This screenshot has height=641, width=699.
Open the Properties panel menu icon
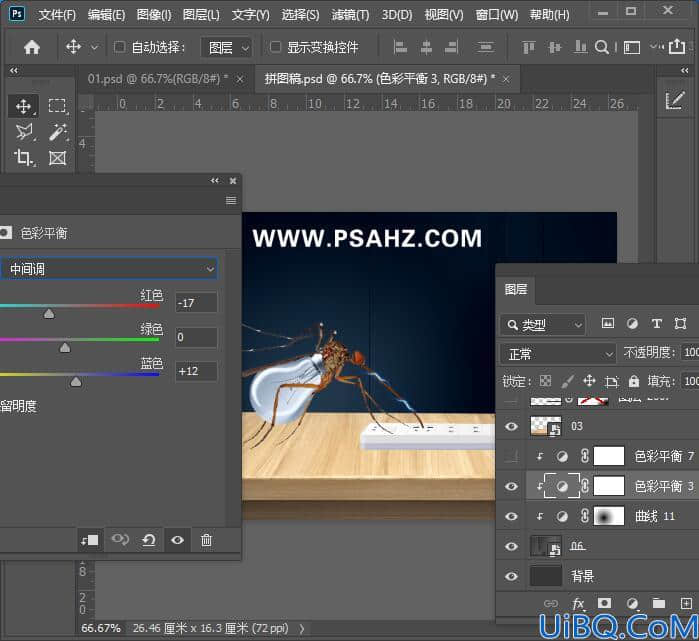231,200
